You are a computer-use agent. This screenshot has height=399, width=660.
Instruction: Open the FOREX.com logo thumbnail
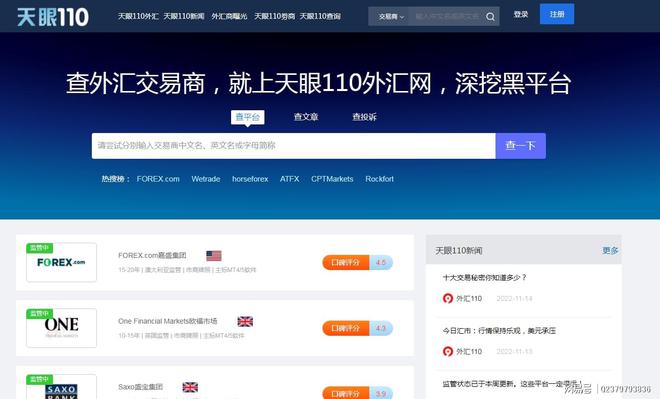(61, 262)
